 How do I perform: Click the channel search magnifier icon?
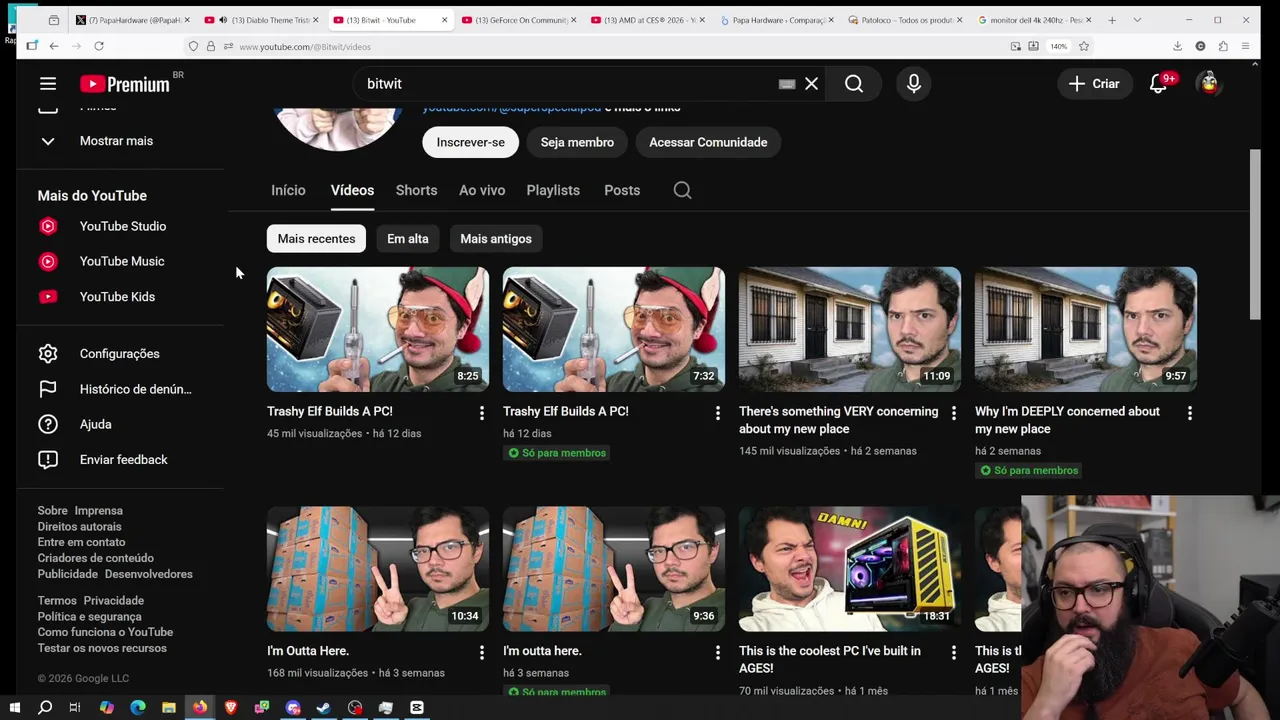pos(682,190)
